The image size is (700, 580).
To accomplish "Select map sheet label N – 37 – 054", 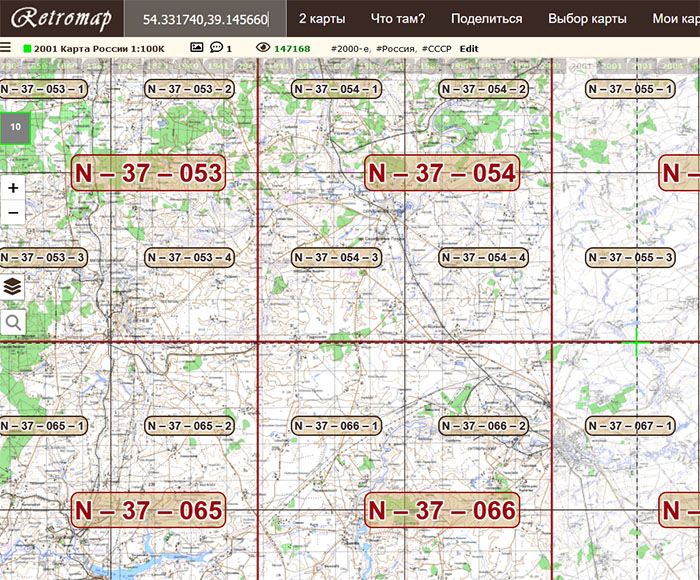I will click(x=441, y=173).
